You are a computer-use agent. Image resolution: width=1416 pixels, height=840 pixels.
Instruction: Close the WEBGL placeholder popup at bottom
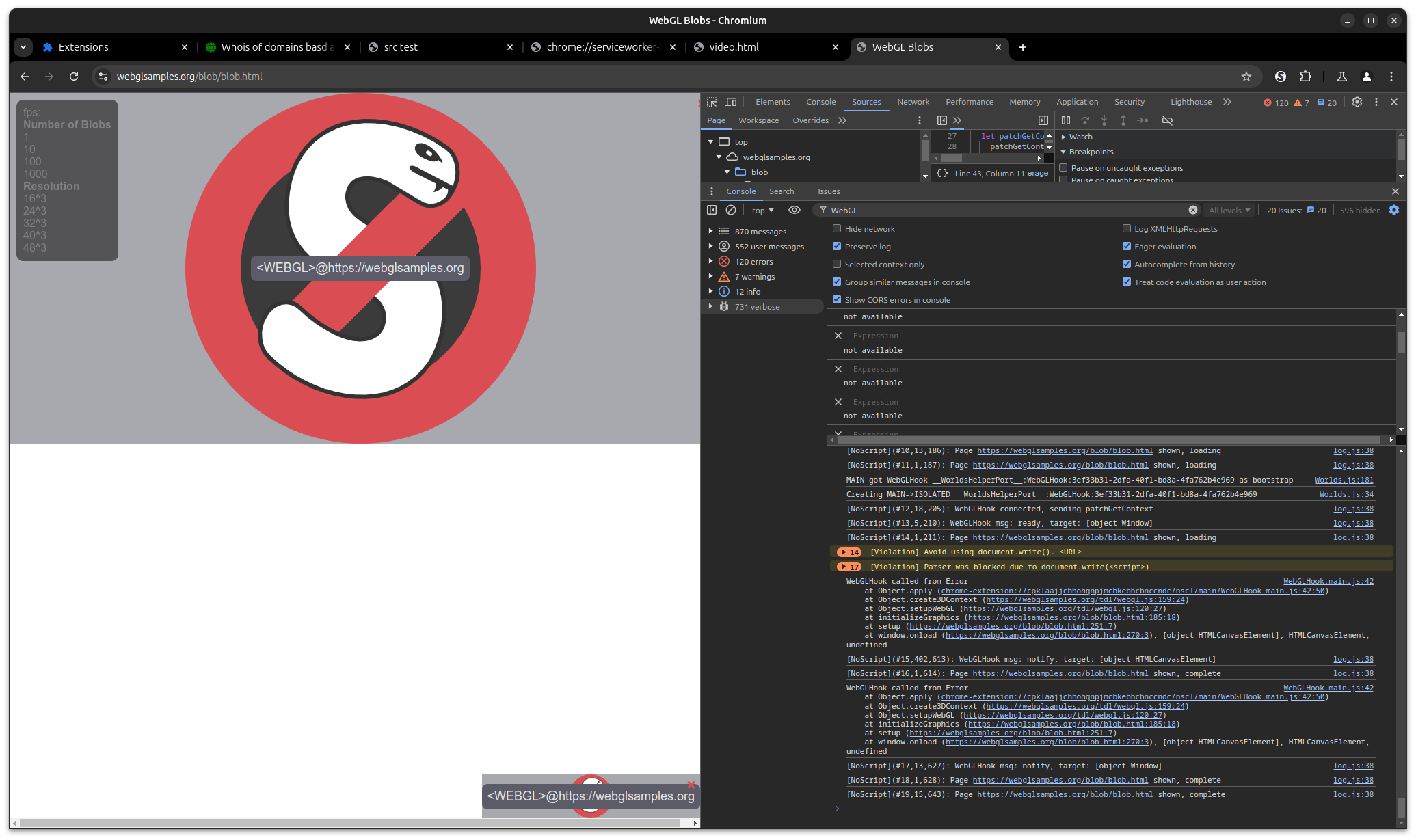(691, 785)
